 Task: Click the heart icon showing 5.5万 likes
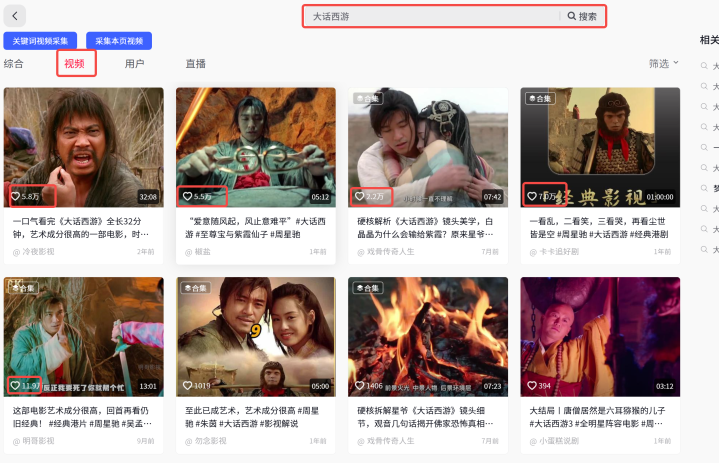[188, 196]
